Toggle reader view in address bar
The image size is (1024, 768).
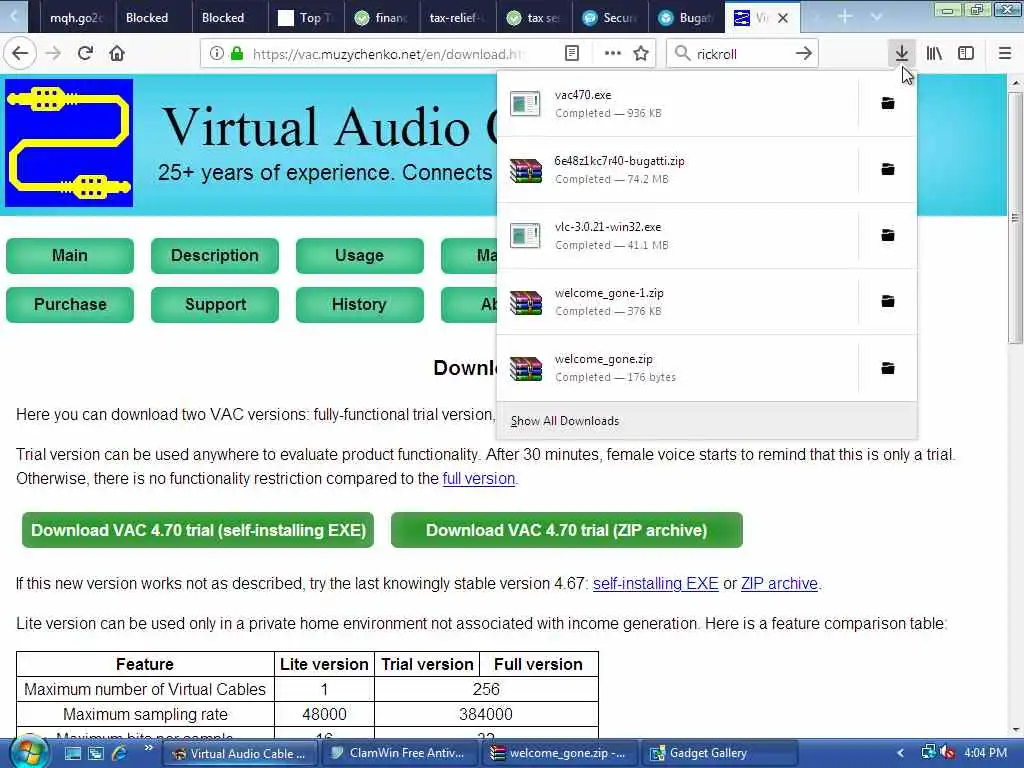[571, 54]
